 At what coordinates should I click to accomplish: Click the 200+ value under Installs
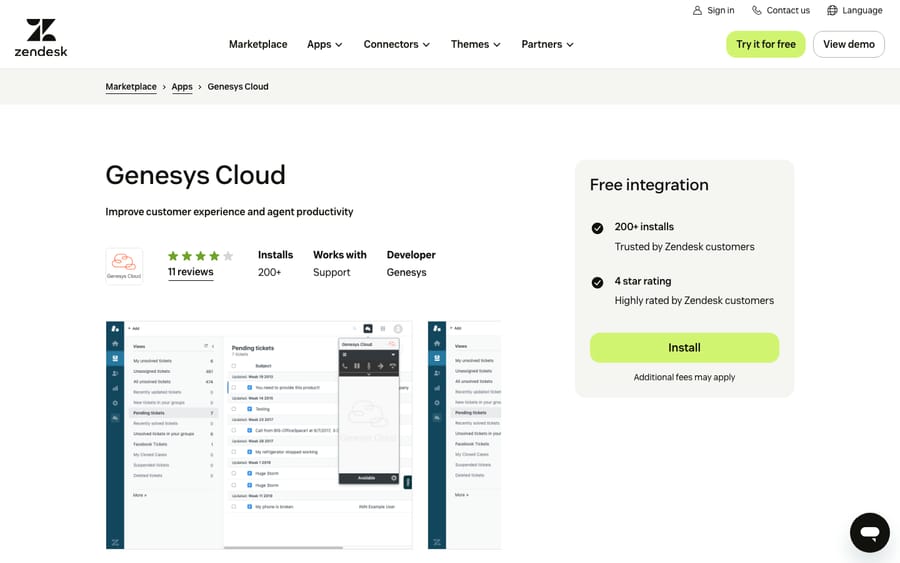(269, 273)
